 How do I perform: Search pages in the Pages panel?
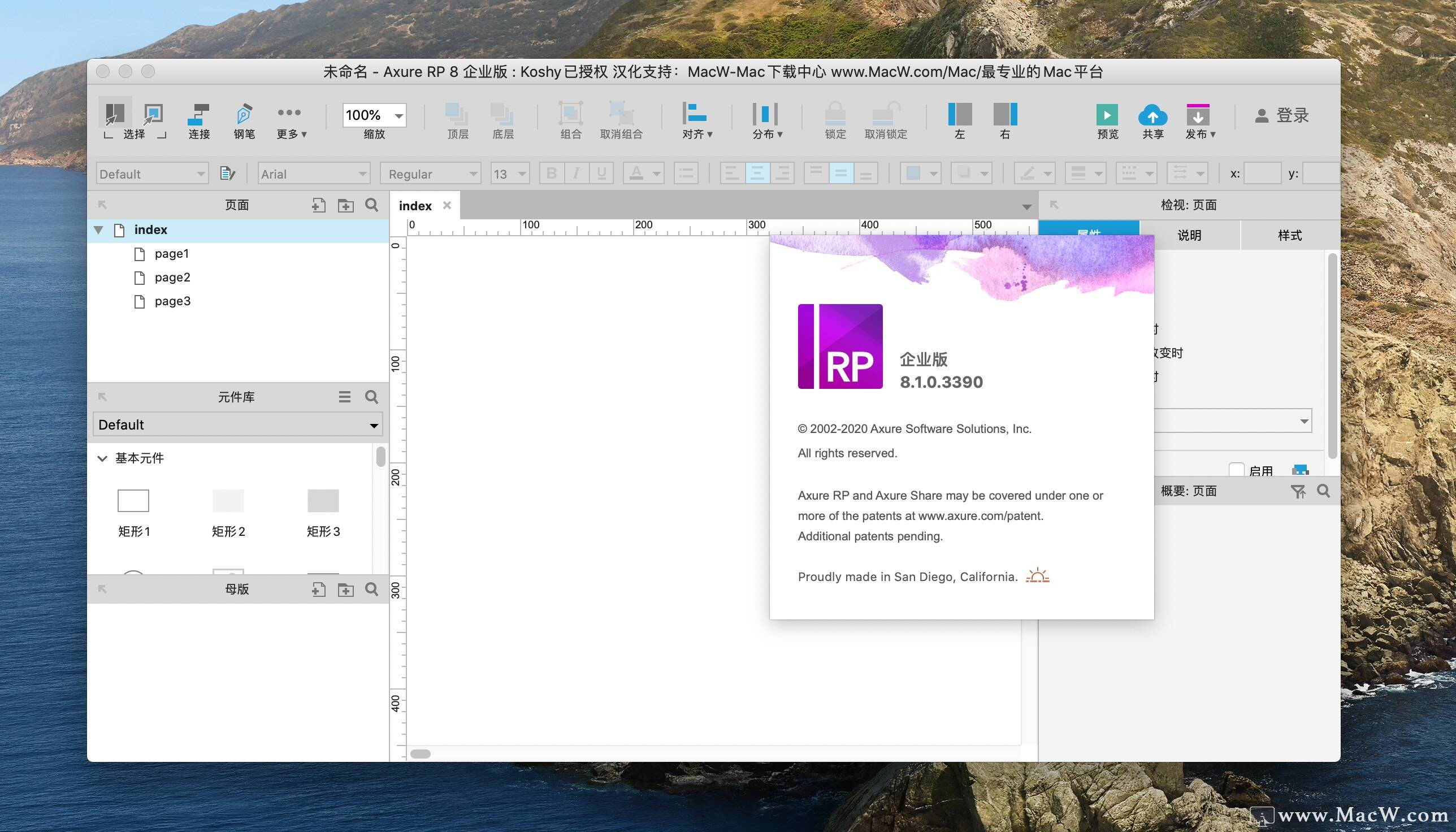pyautogui.click(x=371, y=205)
